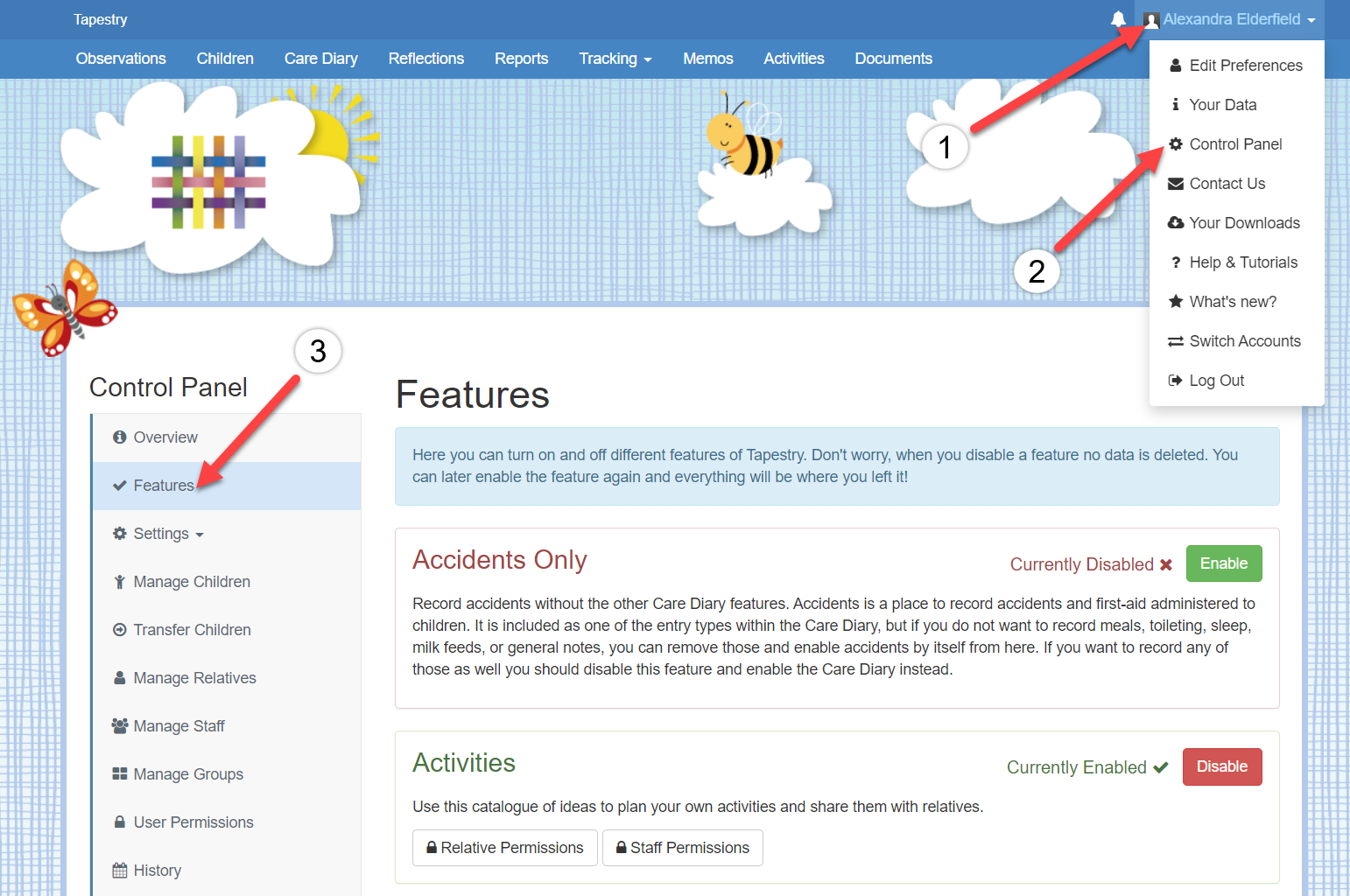Image resolution: width=1350 pixels, height=896 pixels.
Task: Click the gear icon beside Settings in the sidebar
Action: tap(120, 534)
